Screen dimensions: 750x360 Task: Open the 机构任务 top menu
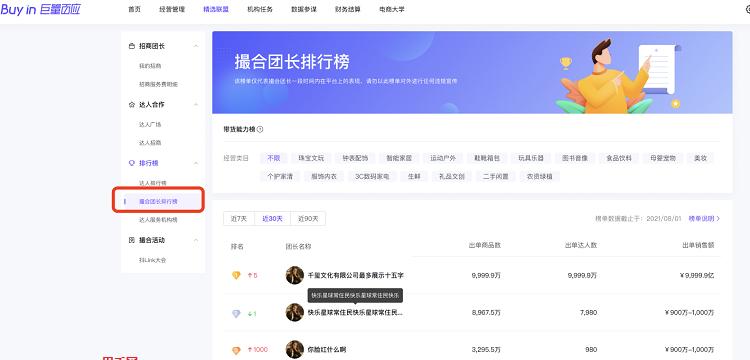point(260,9)
